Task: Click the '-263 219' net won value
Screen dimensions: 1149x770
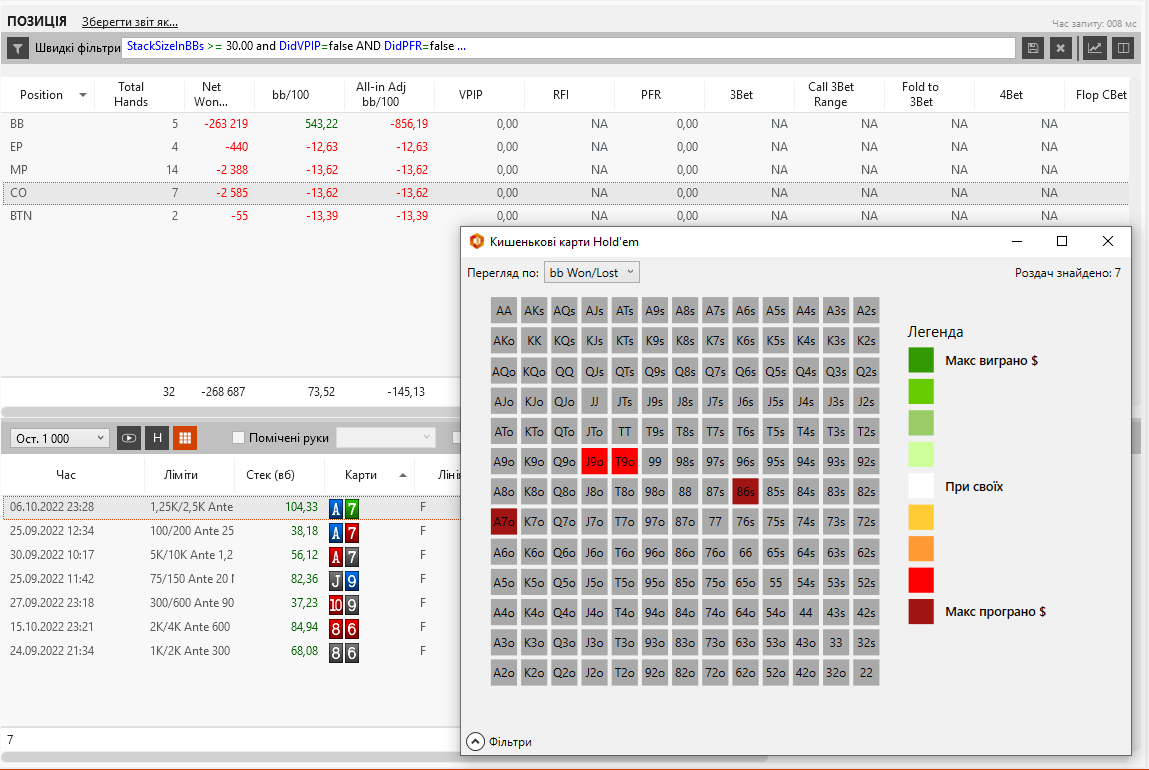Action: tap(226, 124)
